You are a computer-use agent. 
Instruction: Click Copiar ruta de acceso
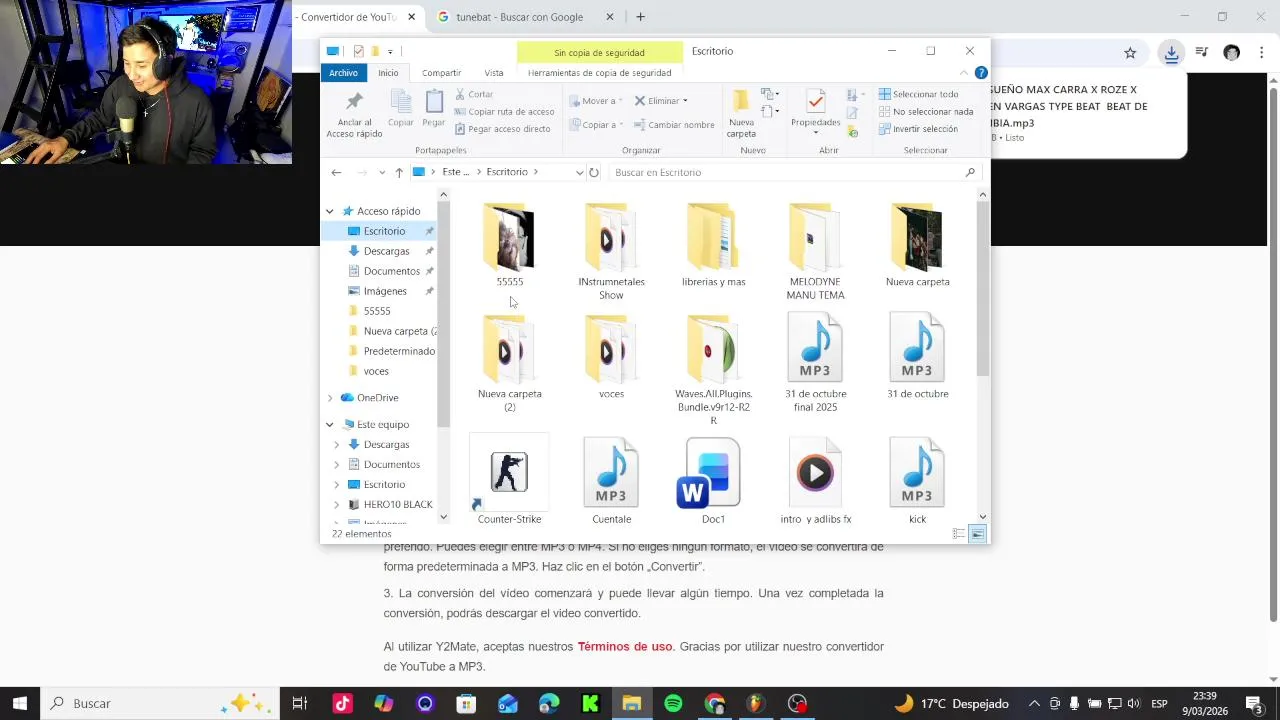(504, 112)
